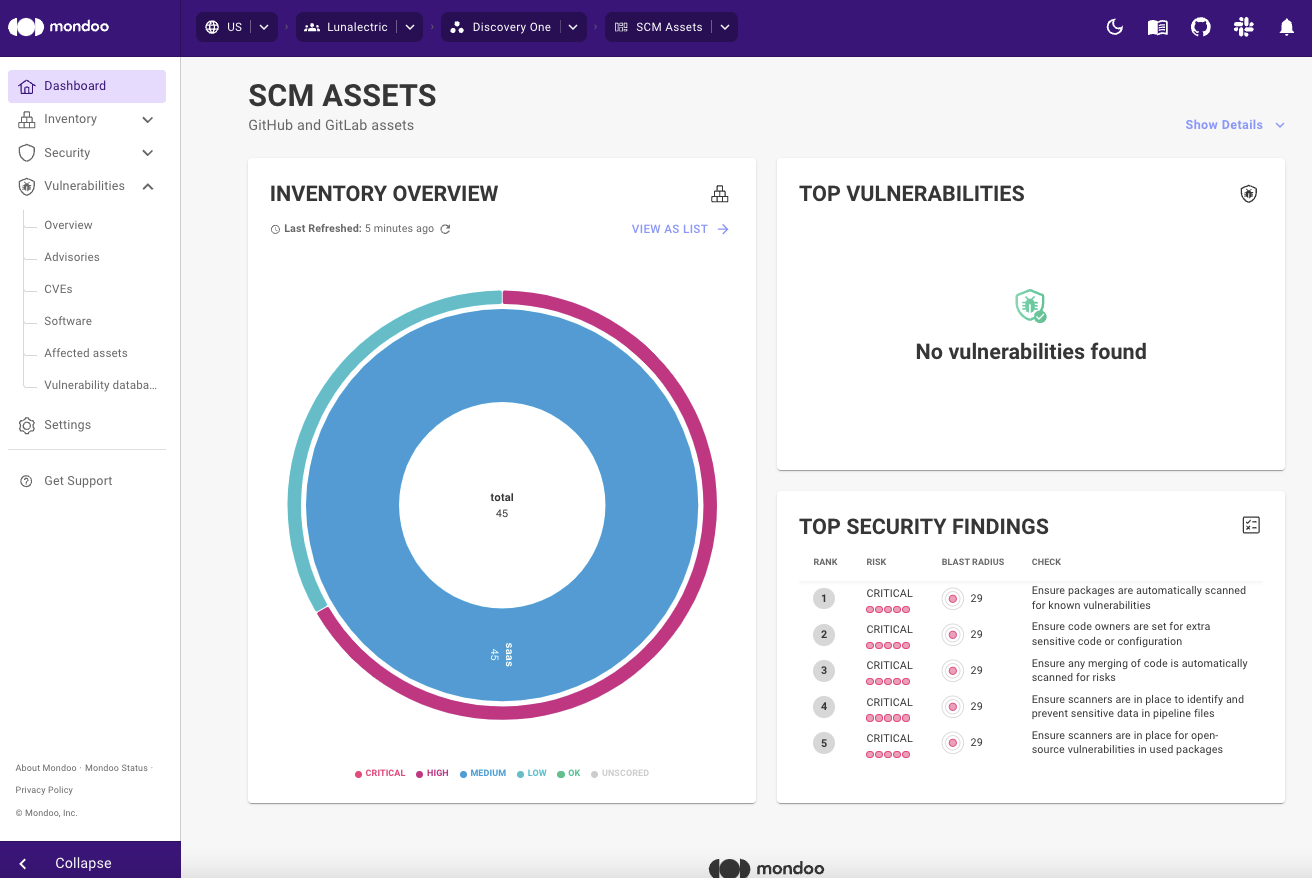1312x878 pixels.
Task: Click the Get Support question icon
Action: 27,481
